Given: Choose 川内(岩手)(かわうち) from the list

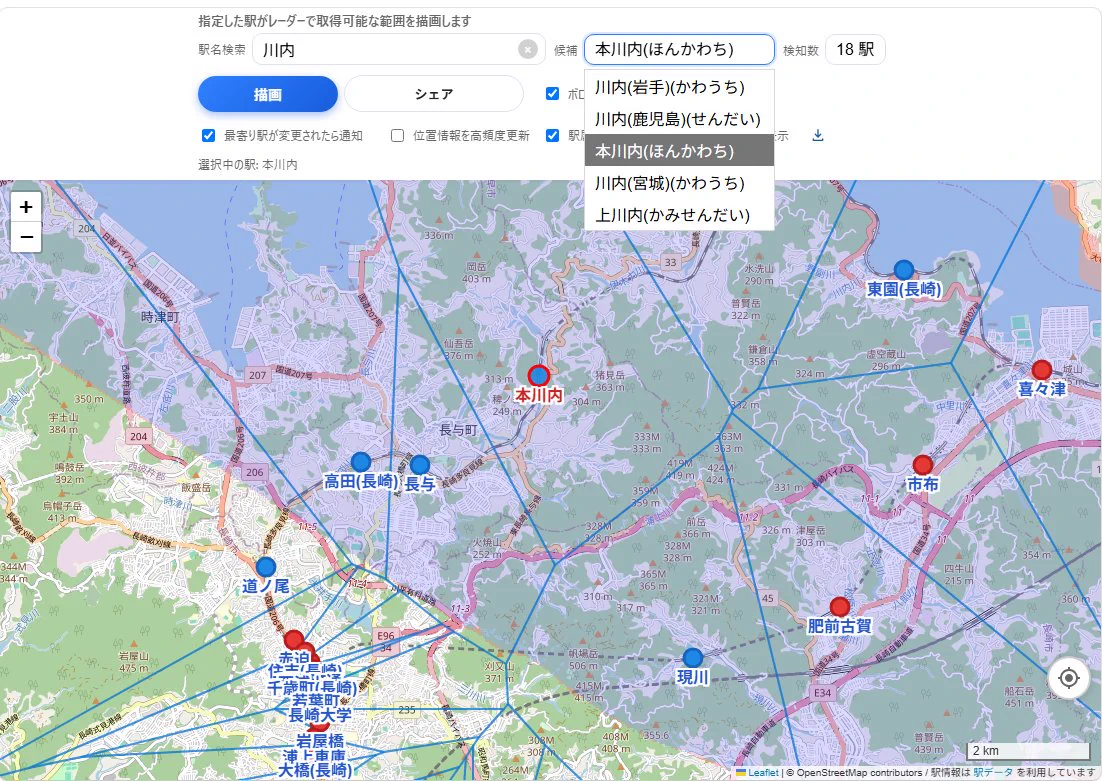Looking at the screenshot, I should tap(679, 87).
